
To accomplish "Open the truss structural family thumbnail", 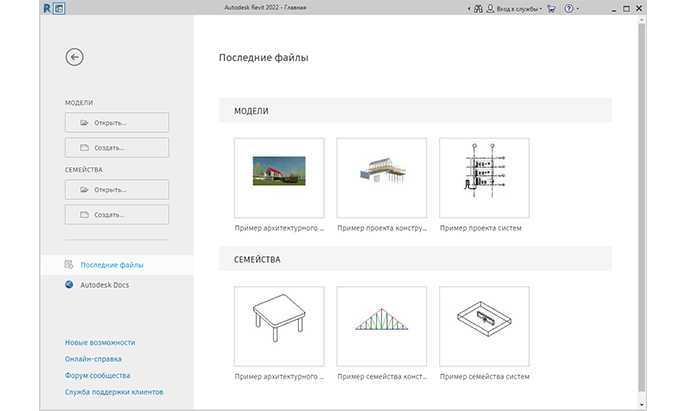I will [382, 326].
